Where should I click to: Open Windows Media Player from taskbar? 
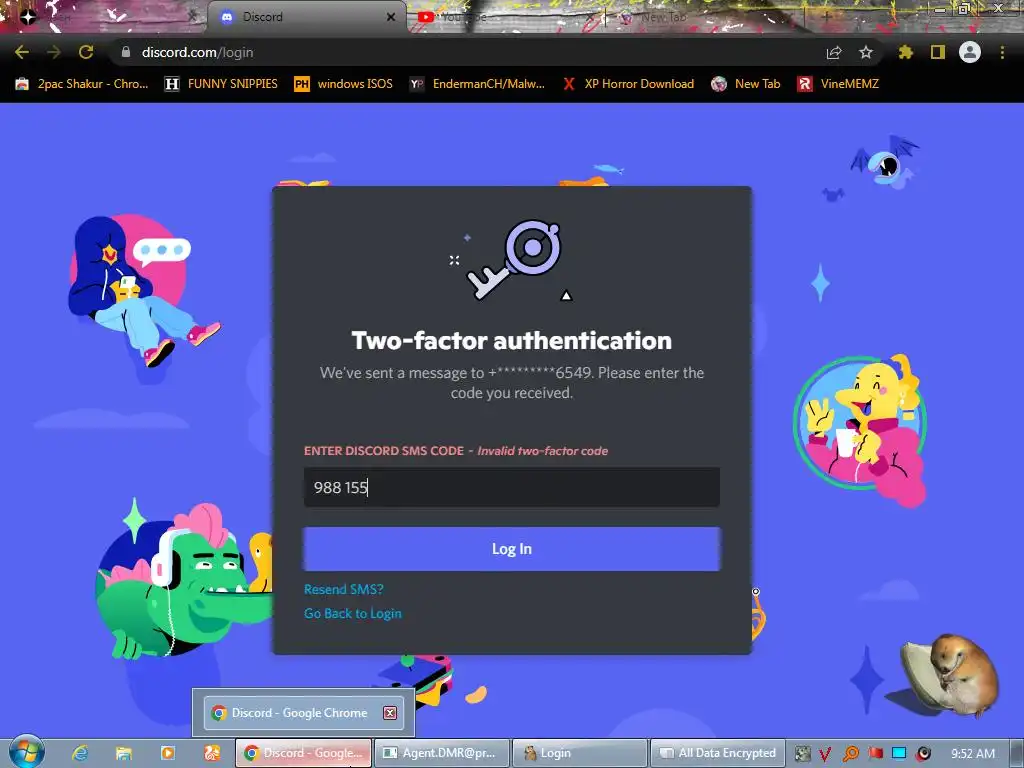(x=168, y=753)
